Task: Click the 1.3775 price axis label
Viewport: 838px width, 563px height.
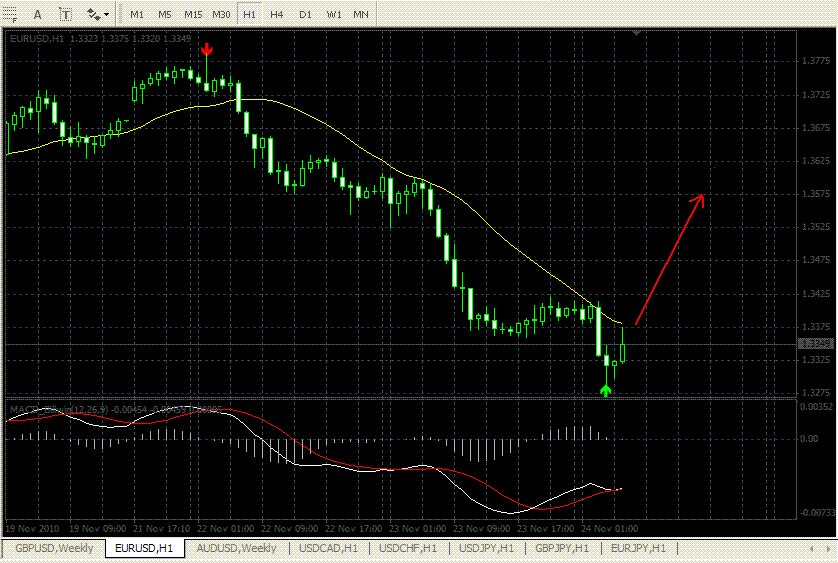Action: (x=816, y=61)
